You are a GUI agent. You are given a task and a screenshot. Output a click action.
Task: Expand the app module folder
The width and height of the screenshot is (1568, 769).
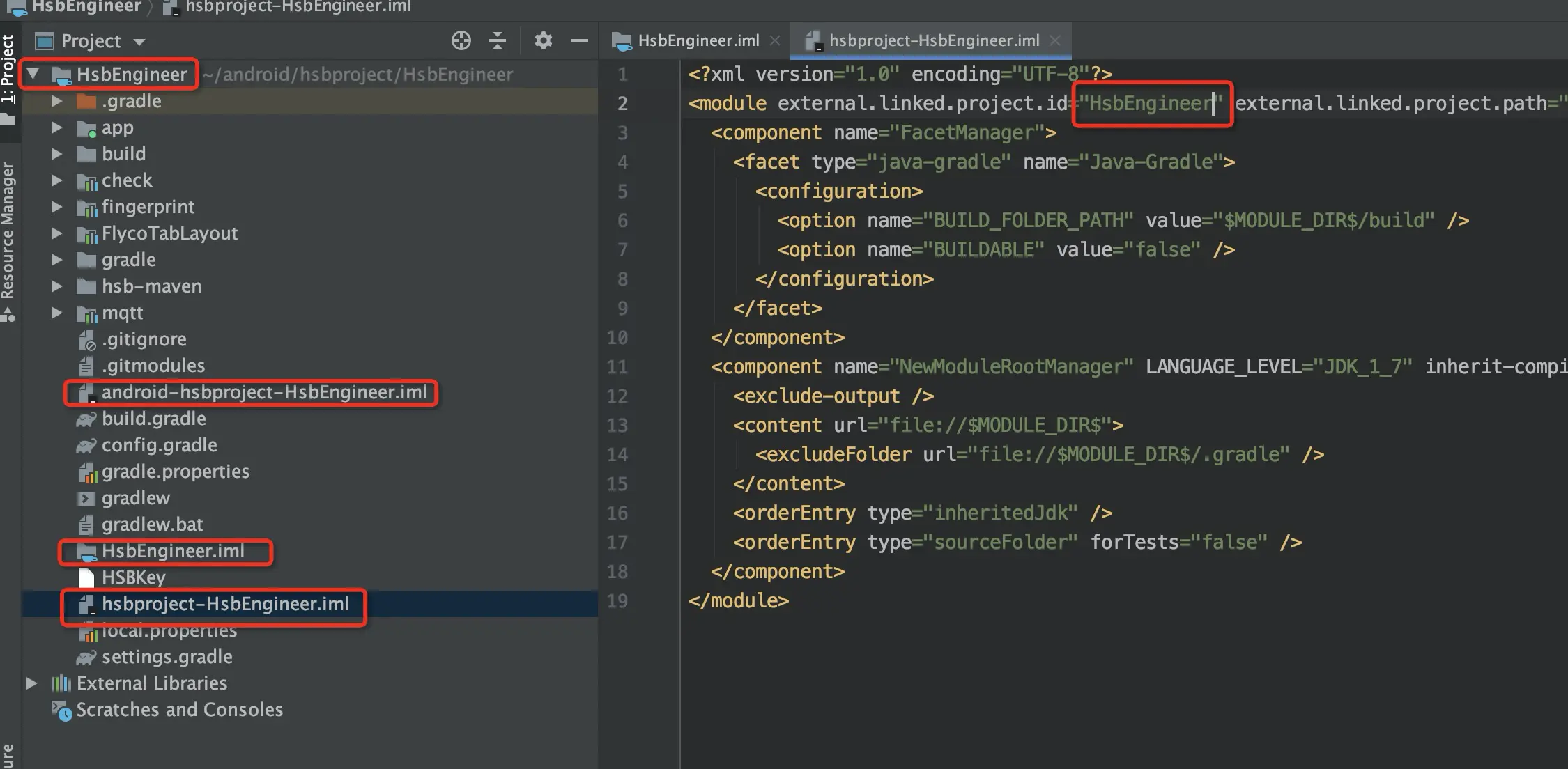[57, 127]
